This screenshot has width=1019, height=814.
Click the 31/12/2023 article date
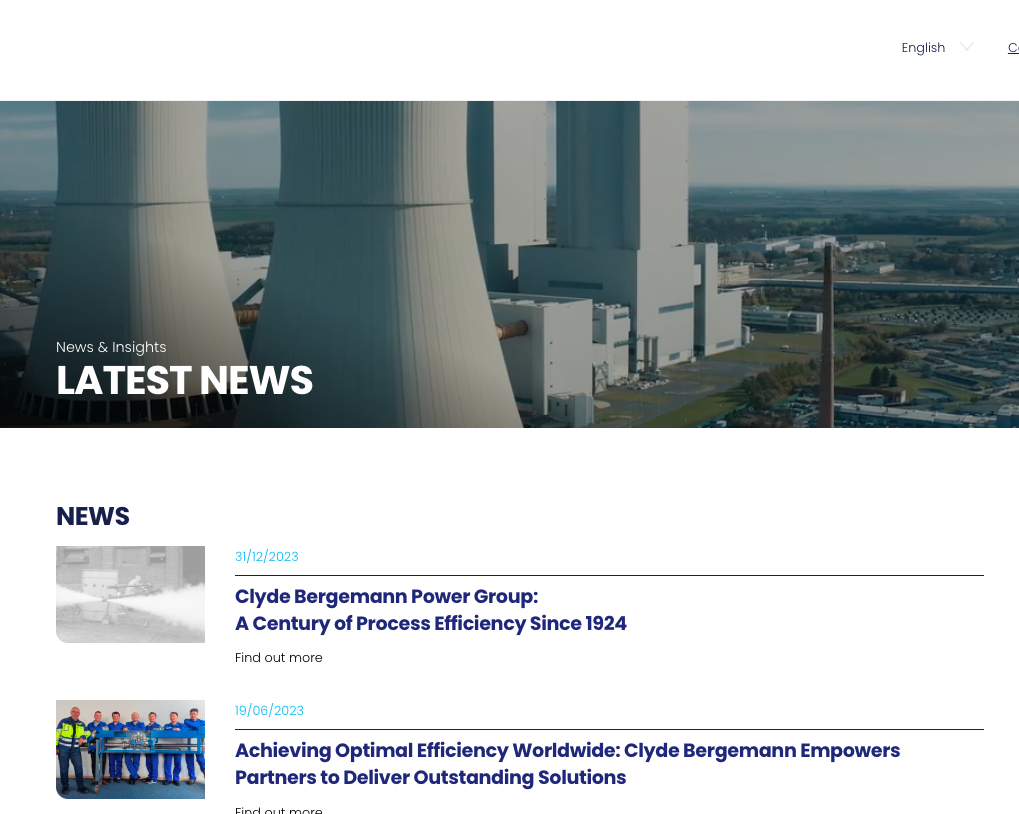click(266, 557)
